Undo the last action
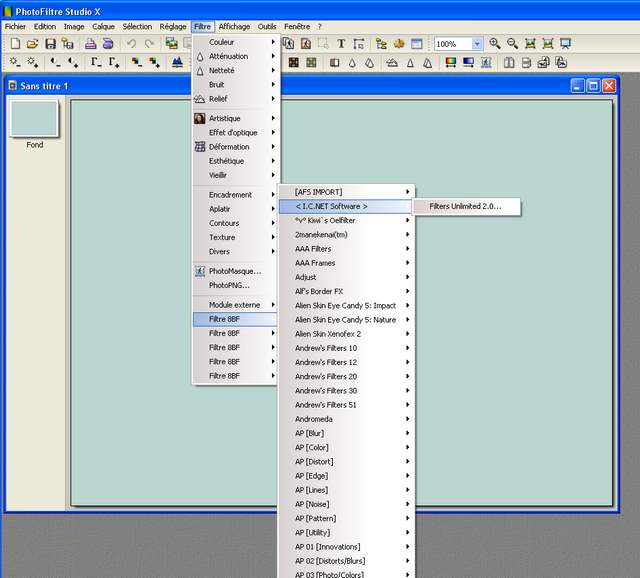 (x=131, y=44)
